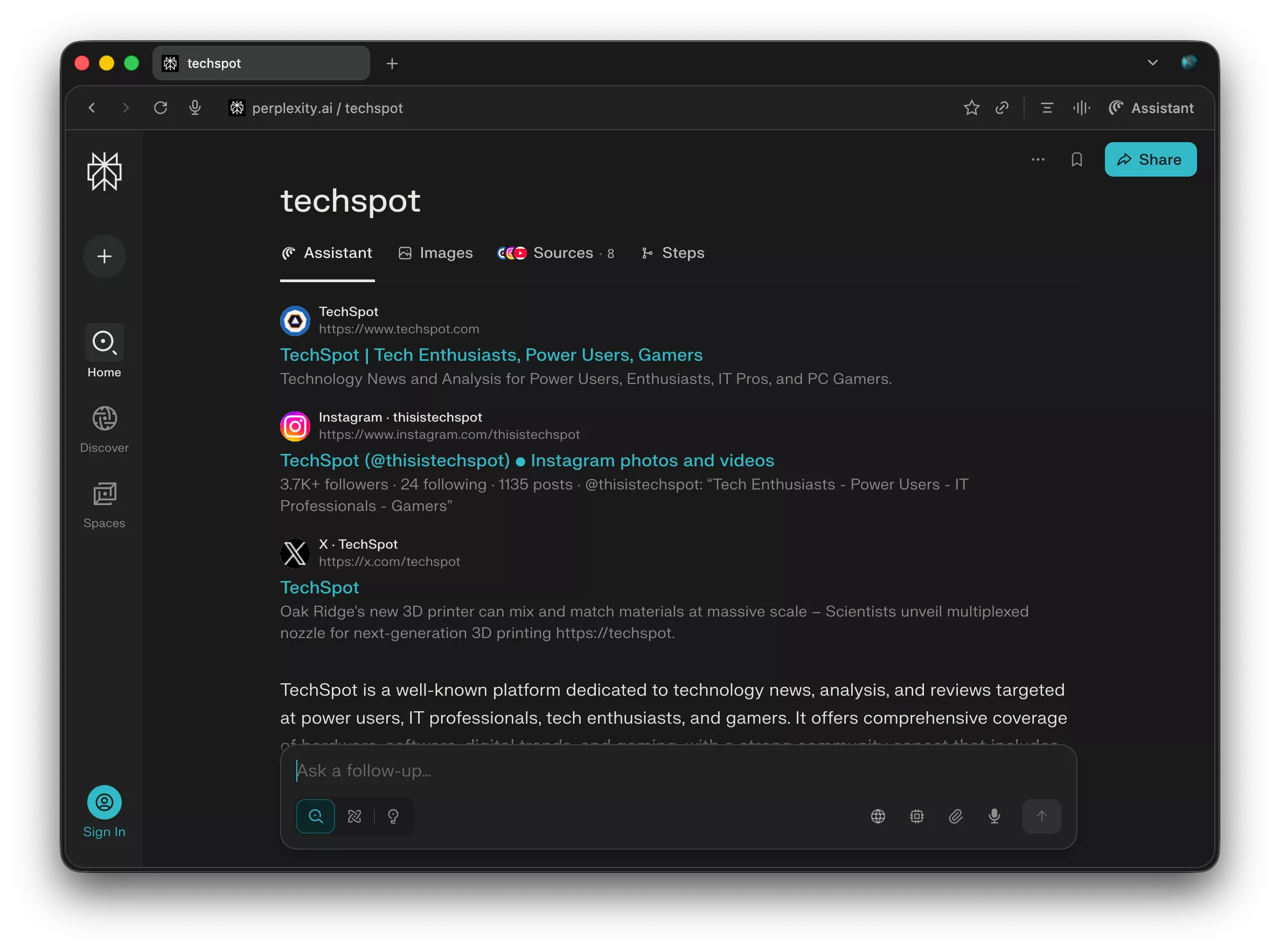
Task: Copy the page link with the link icon
Action: point(1002,108)
